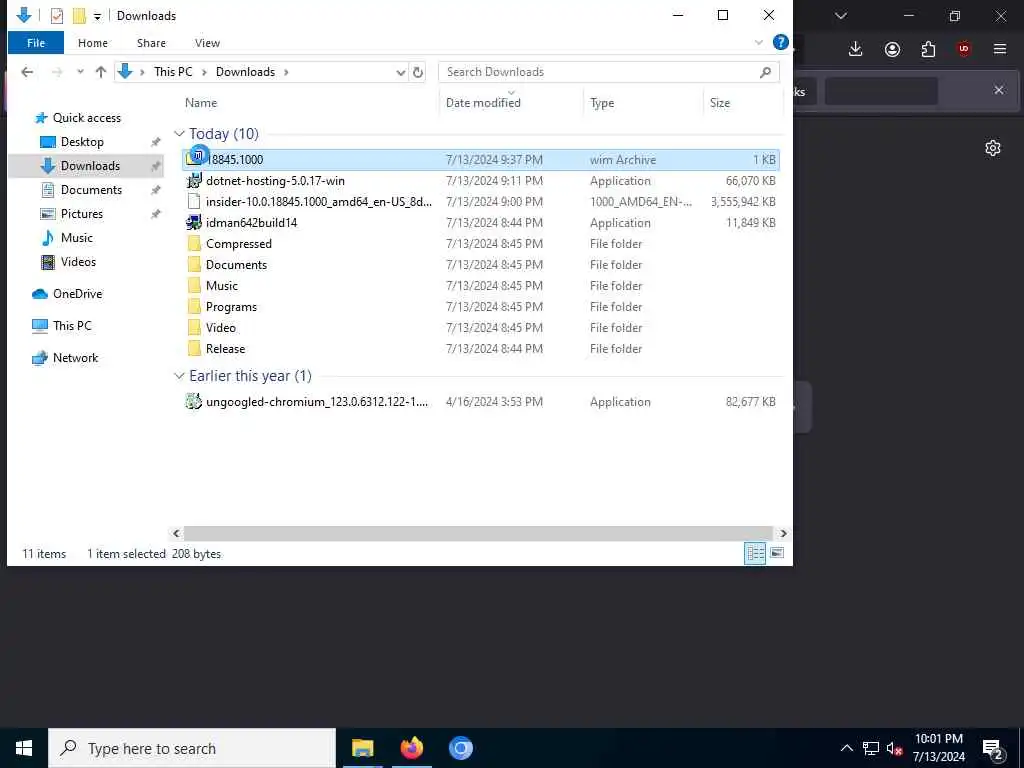
Task: Open Firefox downloads panel icon
Action: (x=856, y=49)
